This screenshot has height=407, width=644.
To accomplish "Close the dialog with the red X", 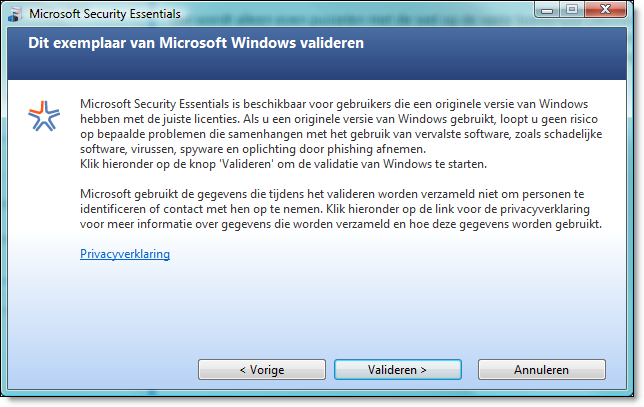I will tap(605, 10).
